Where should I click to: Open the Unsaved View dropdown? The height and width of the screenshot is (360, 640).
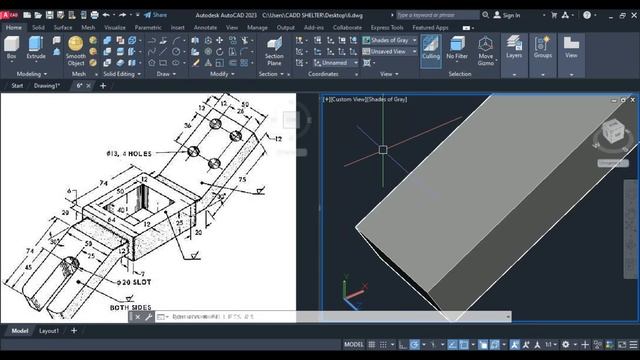click(390, 51)
